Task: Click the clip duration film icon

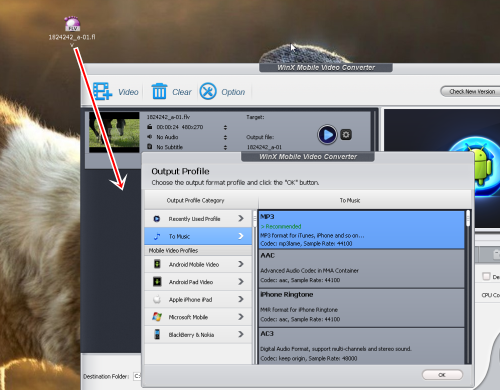Action: (x=150, y=127)
